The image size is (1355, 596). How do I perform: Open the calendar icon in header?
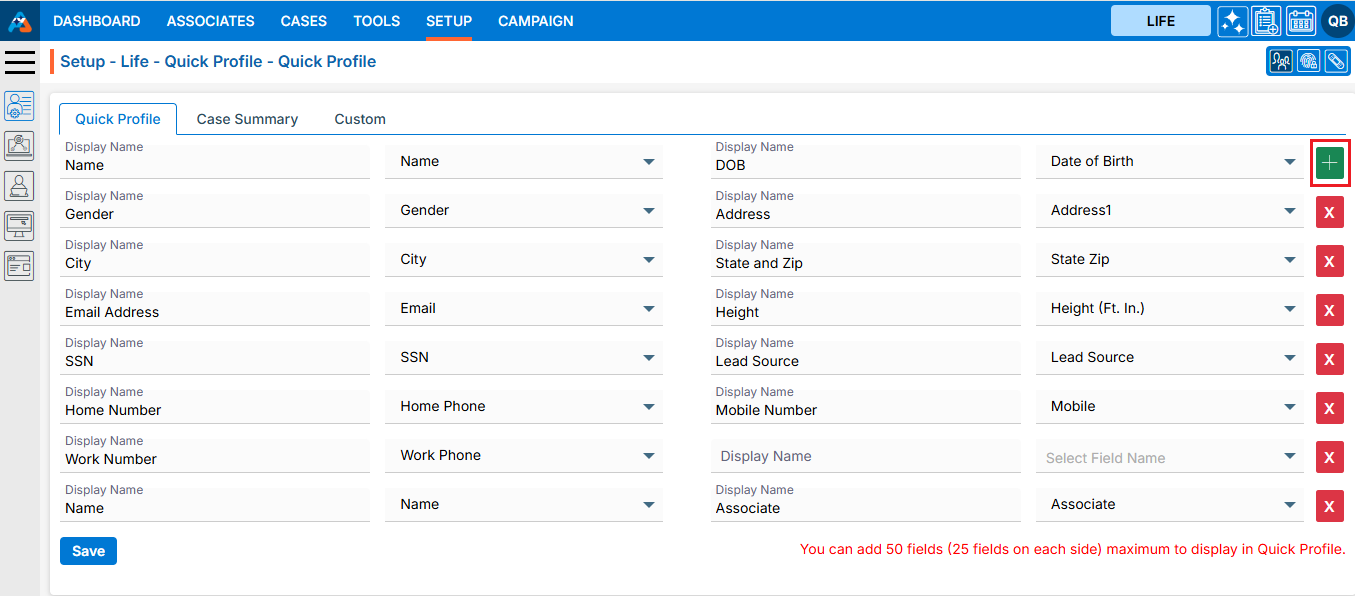[x=1301, y=21]
